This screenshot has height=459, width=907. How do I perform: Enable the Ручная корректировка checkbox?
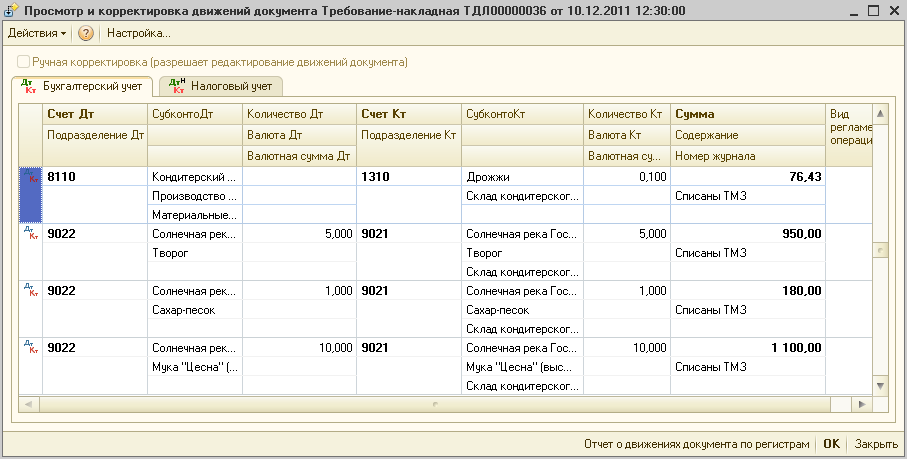coord(23,62)
